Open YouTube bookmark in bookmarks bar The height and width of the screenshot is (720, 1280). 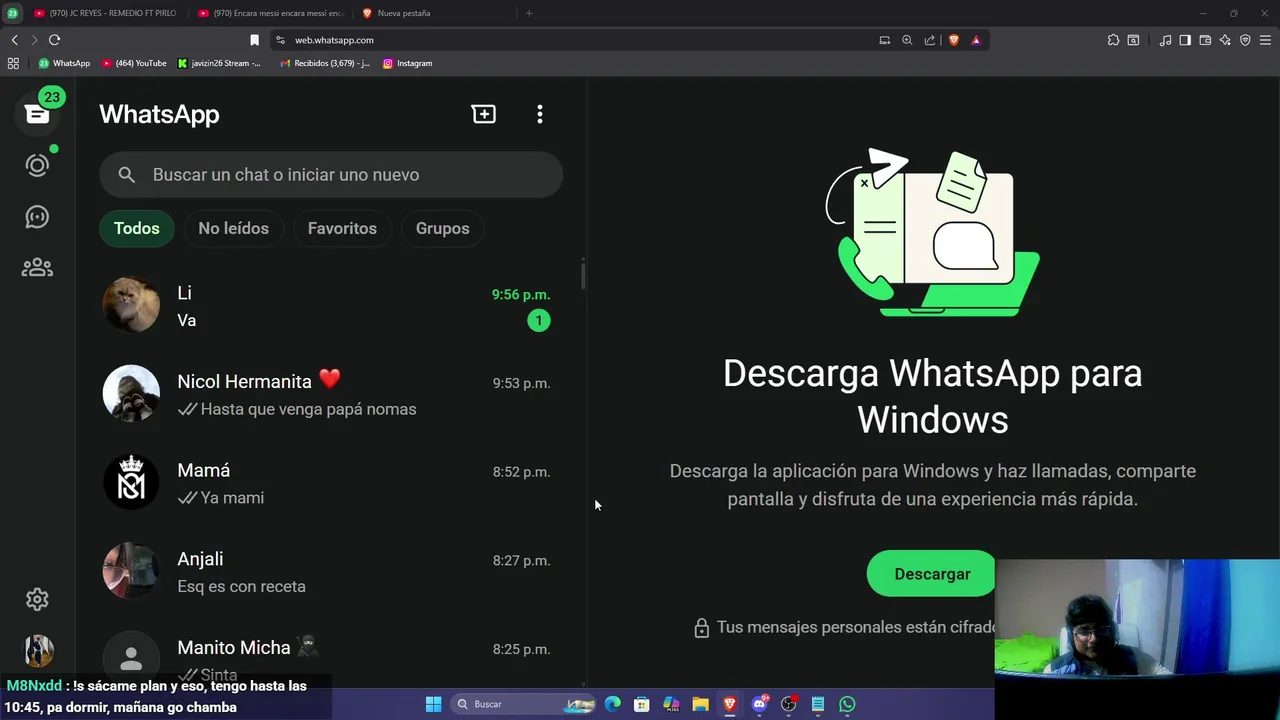tap(134, 63)
